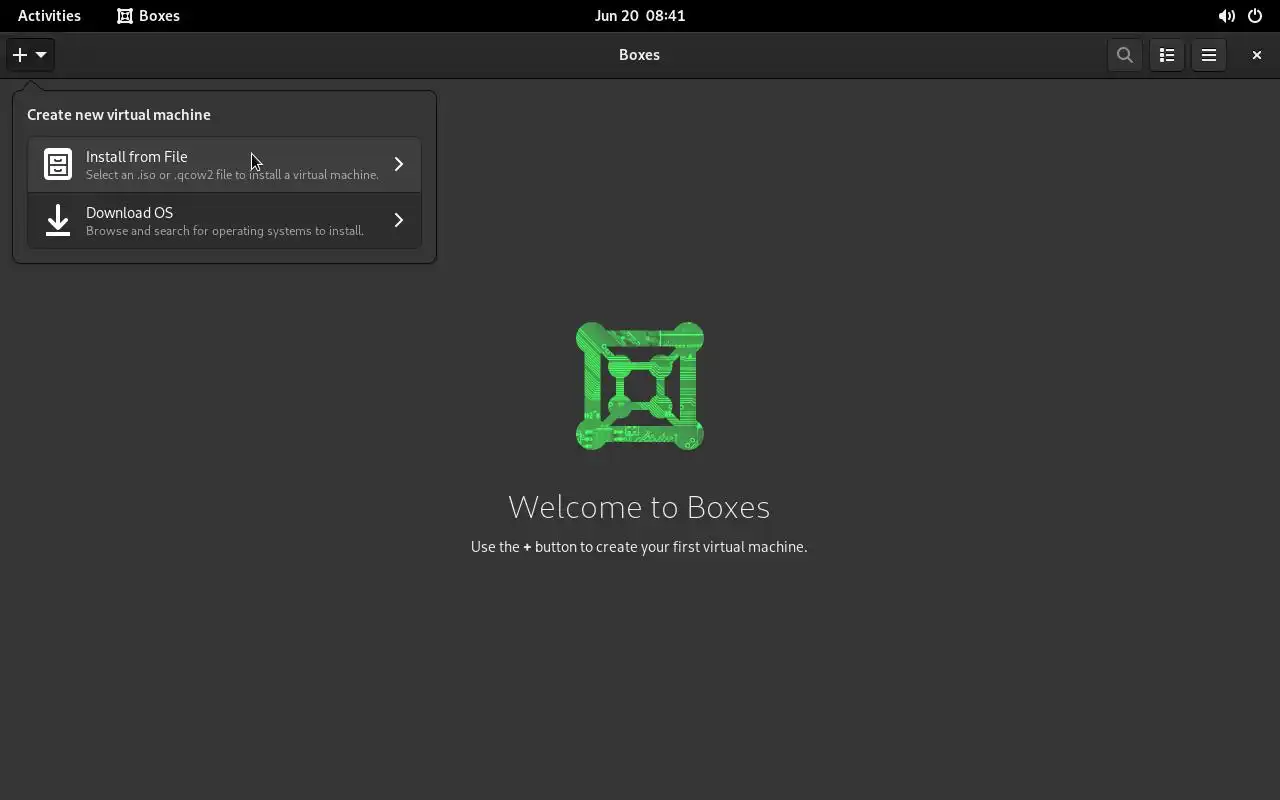This screenshot has height=800, width=1280.
Task: Close the Boxes window
Action: coord(1257,55)
